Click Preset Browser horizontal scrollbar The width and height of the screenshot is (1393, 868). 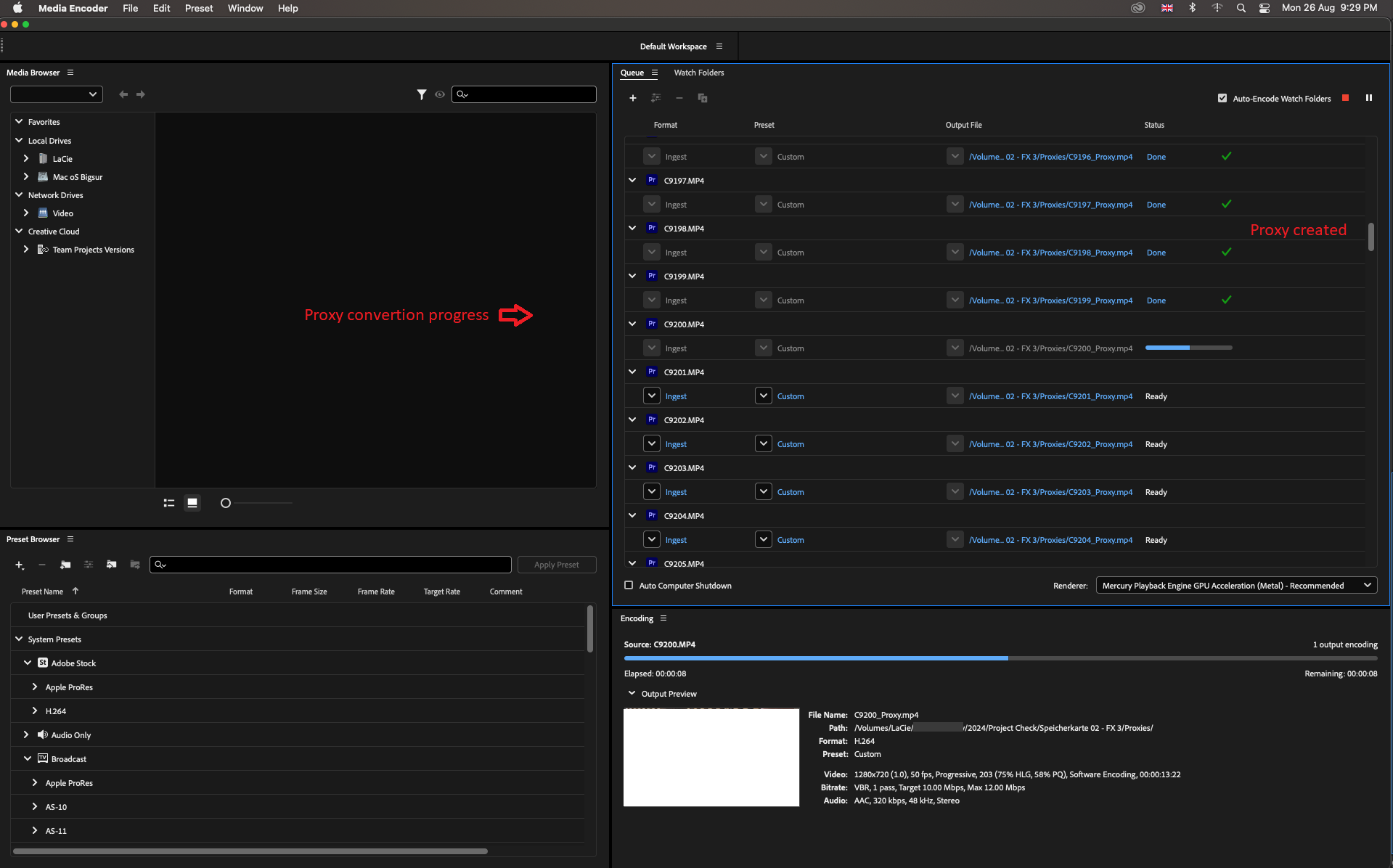(x=250, y=851)
